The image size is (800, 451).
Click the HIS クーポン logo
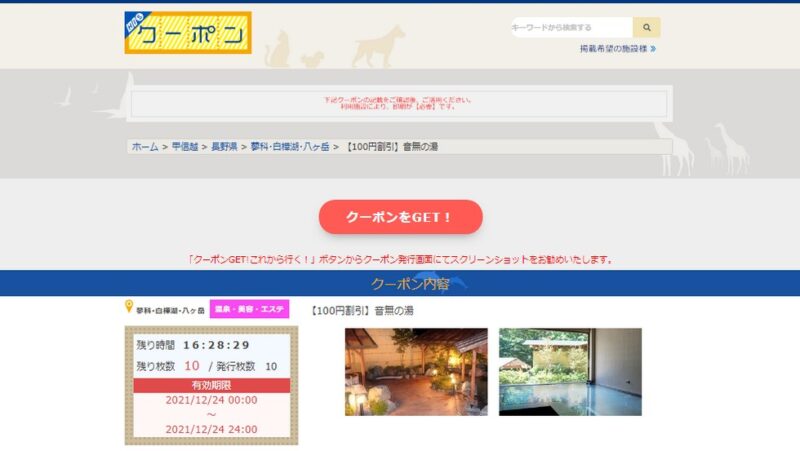[188, 33]
